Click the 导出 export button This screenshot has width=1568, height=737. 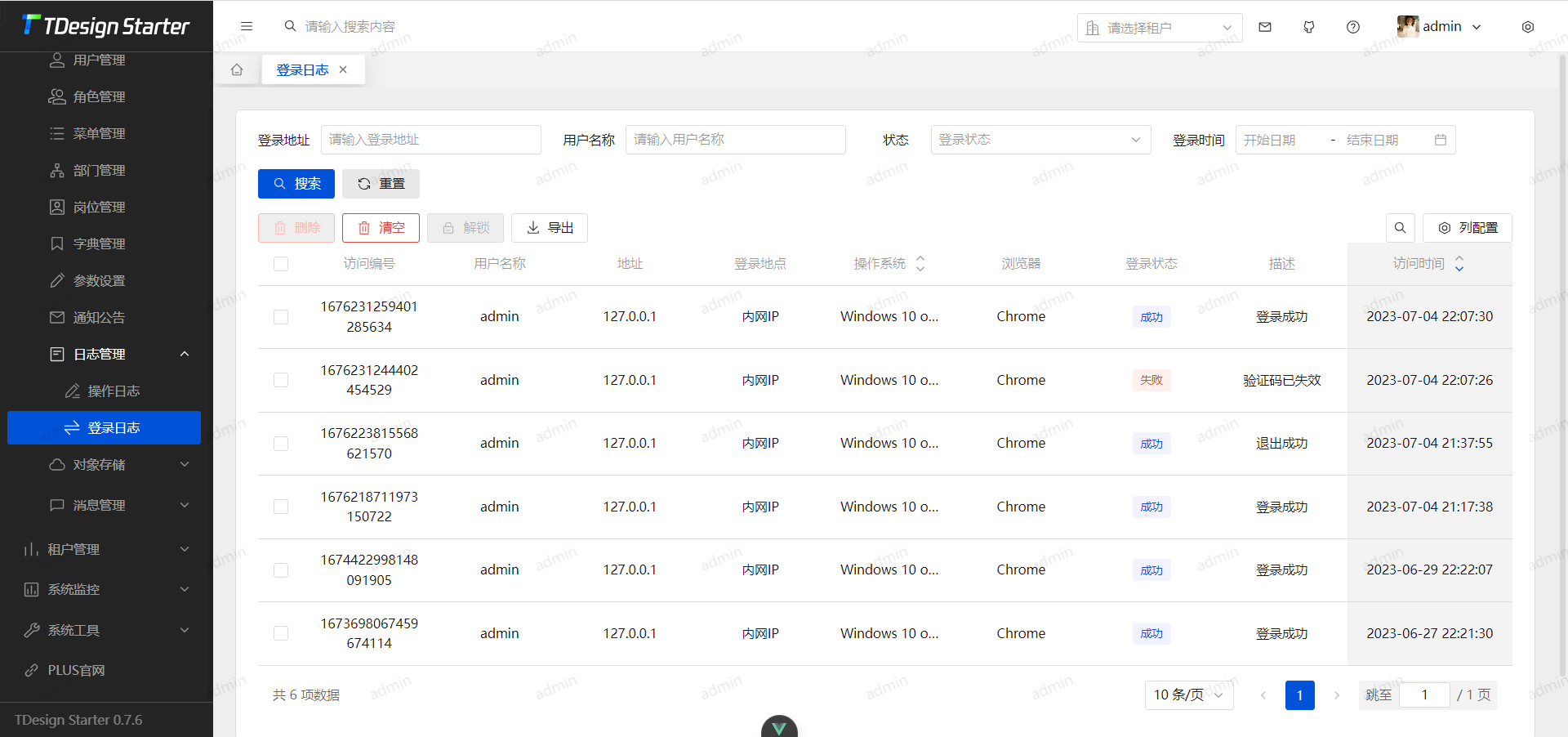click(x=550, y=228)
